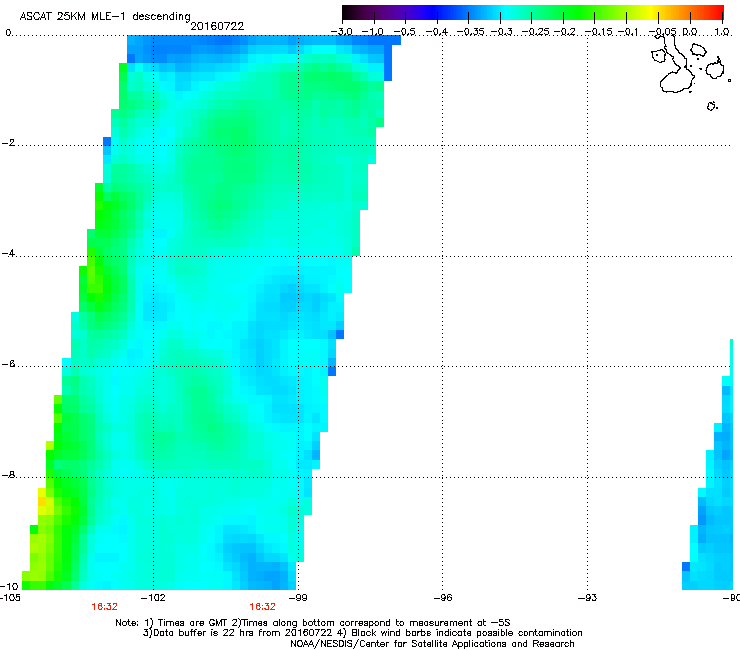Click the NOAA/NESDIS credit line

tap(432, 644)
